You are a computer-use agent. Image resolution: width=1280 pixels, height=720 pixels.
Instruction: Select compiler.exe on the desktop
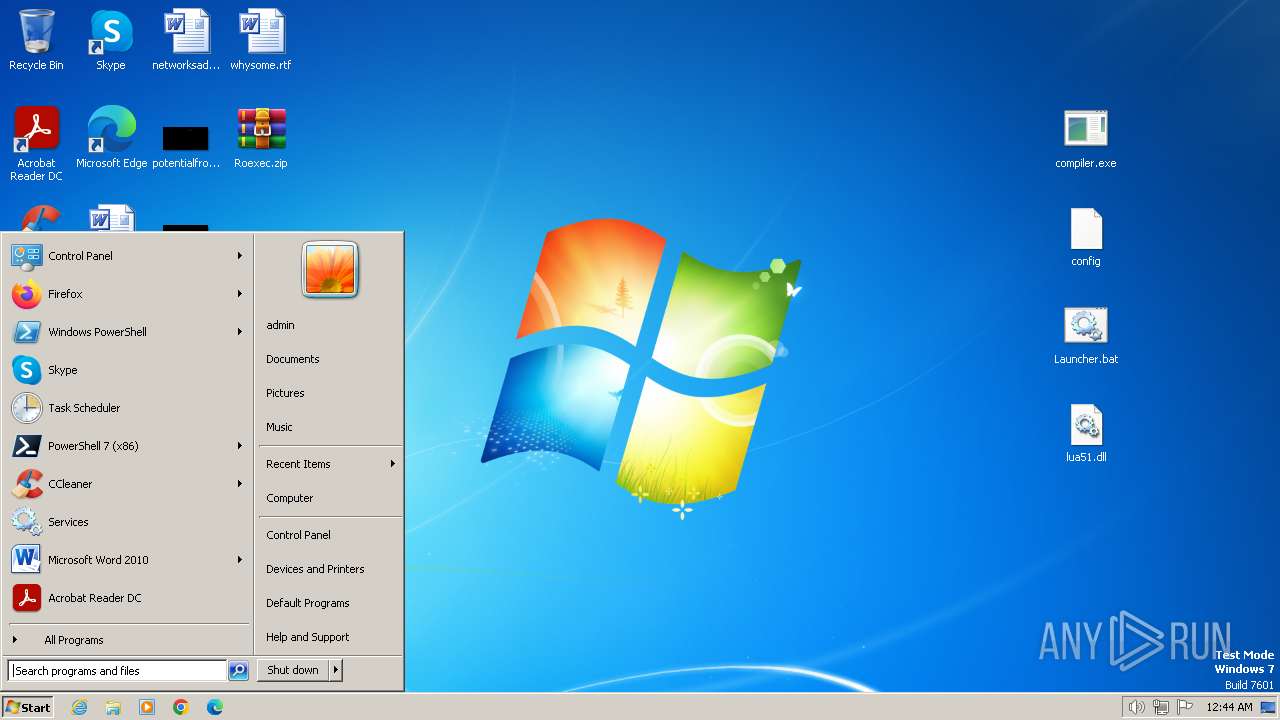(x=1086, y=138)
